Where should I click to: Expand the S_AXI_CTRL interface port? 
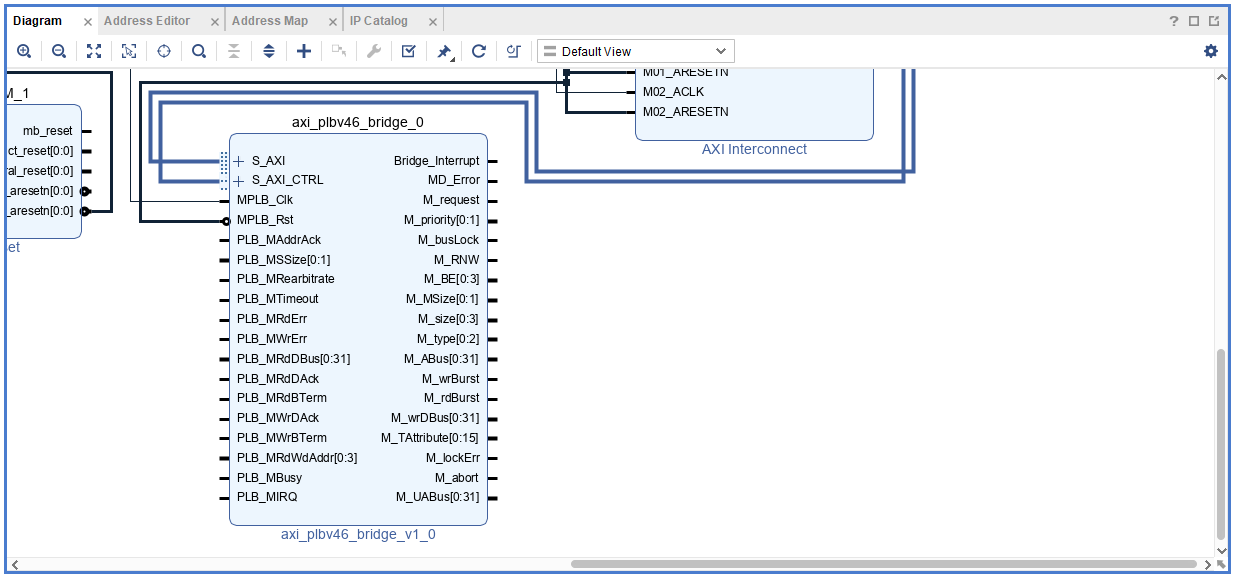[239, 180]
